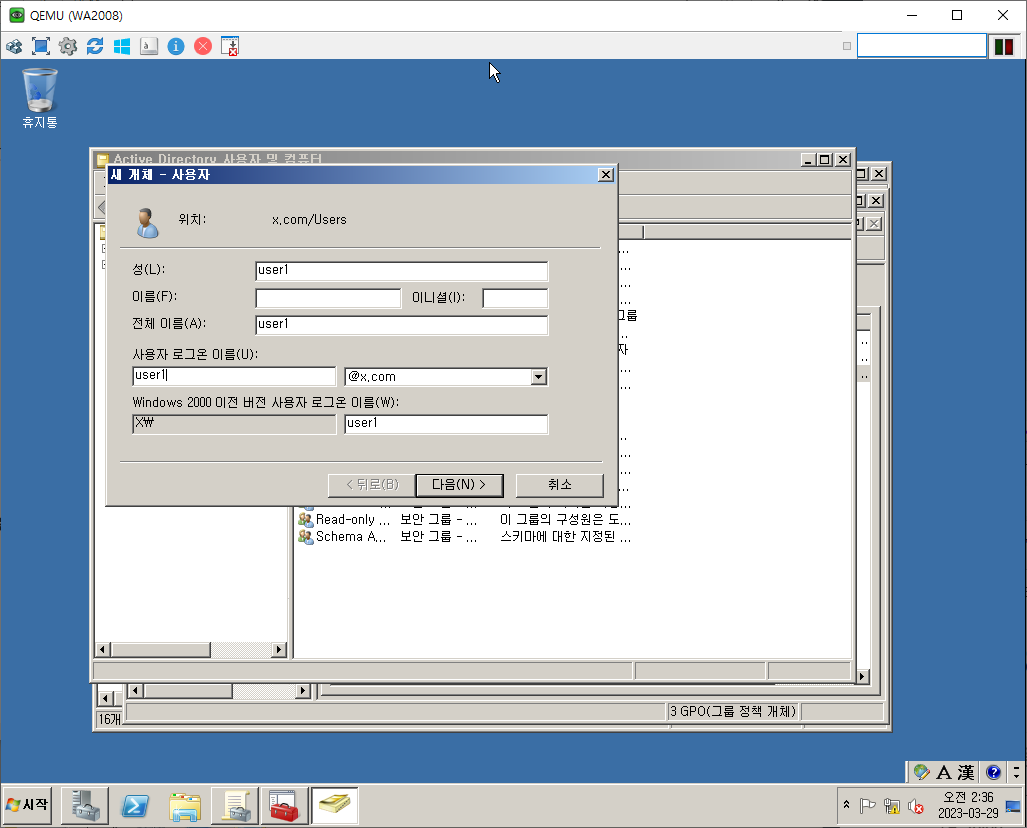1027x828 pixels.
Task: Open Server Manager from the taskbar
Action: click(x=85, y=805)
